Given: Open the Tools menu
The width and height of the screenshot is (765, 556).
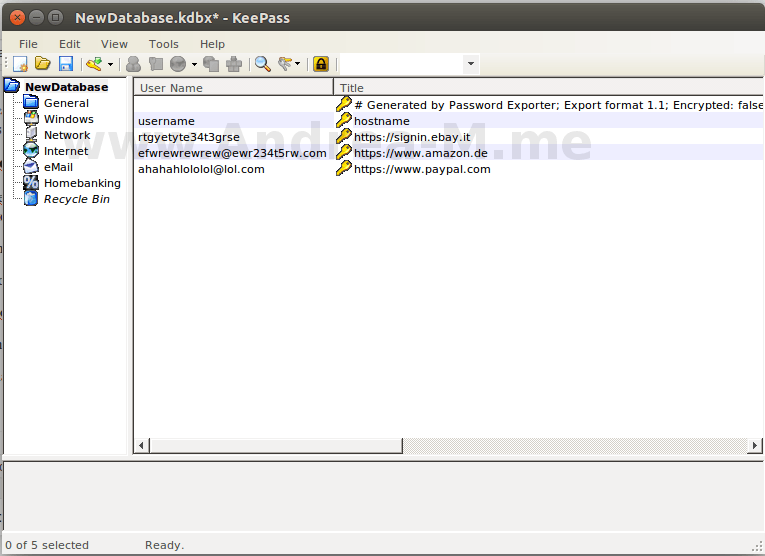Looking at the screenshot, I should pos(163,44).
